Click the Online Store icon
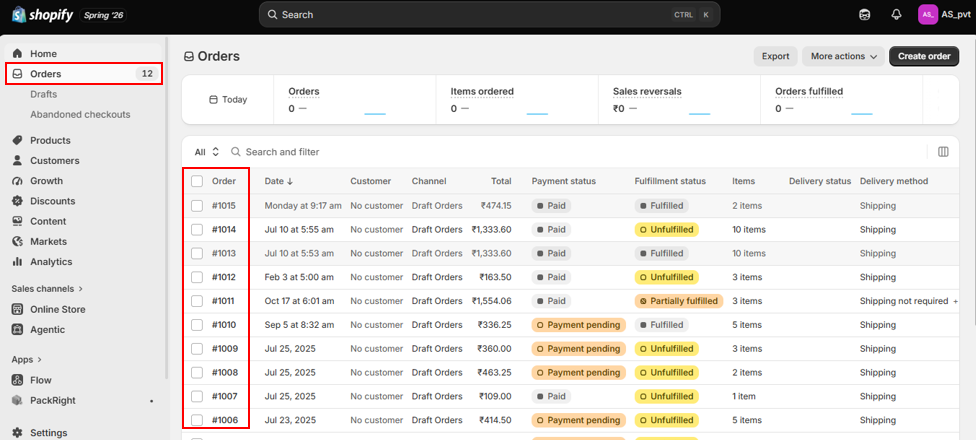 [x=17, y=309]
